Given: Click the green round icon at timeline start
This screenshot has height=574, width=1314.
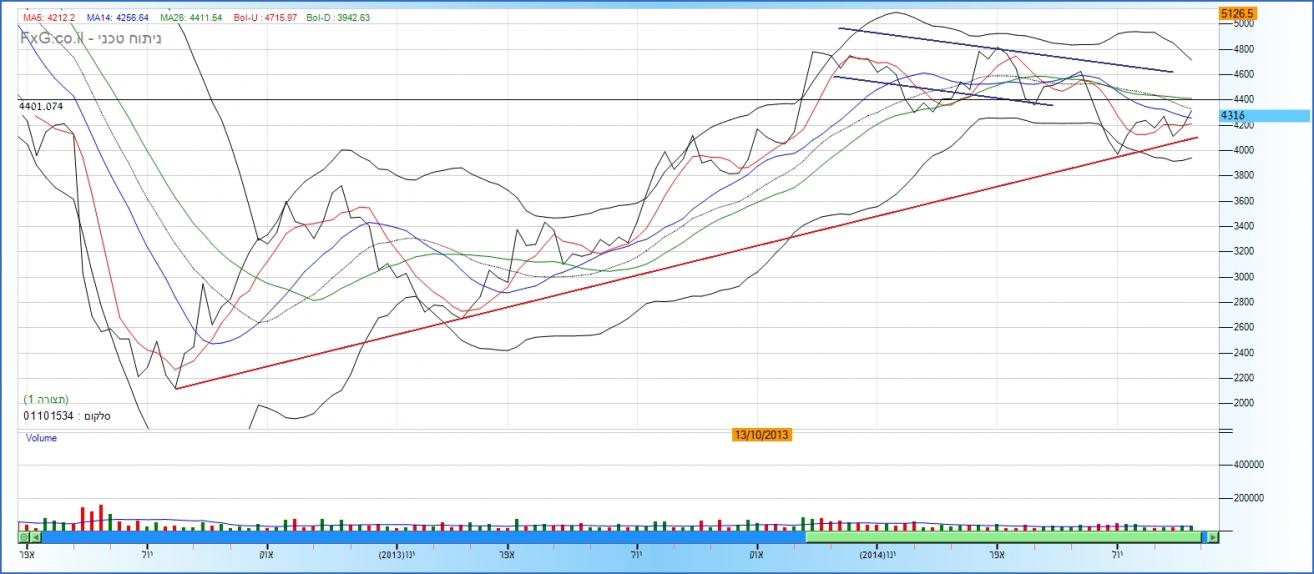Looking at the screenshot, I should [x=24, y=537].
